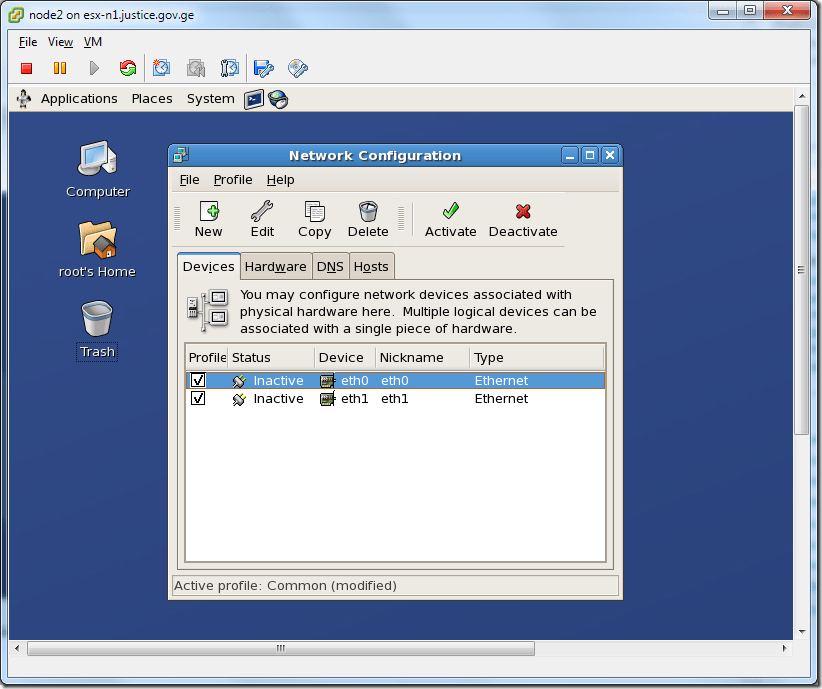Screen dimensions: 822x689
Task: Switch to the Hosts tab
Action: [371, 266]
